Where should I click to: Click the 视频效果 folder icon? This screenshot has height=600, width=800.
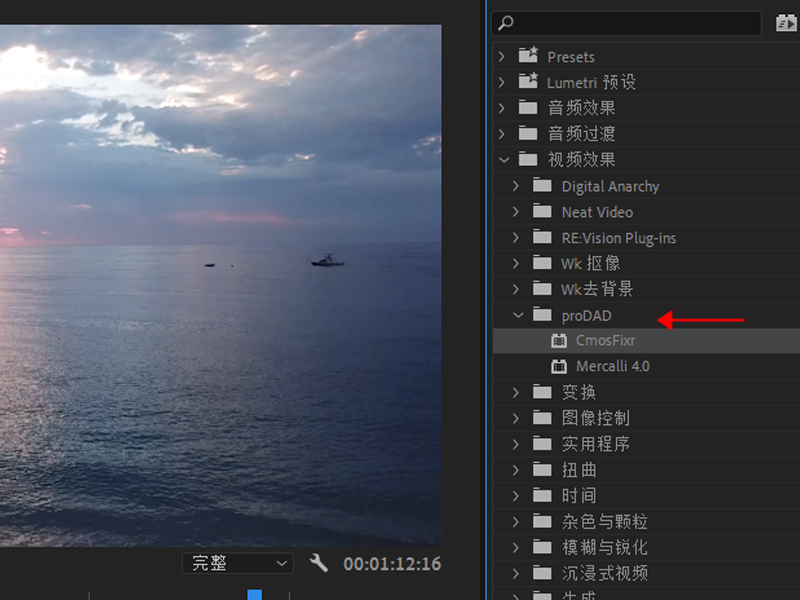pos(528,160)
